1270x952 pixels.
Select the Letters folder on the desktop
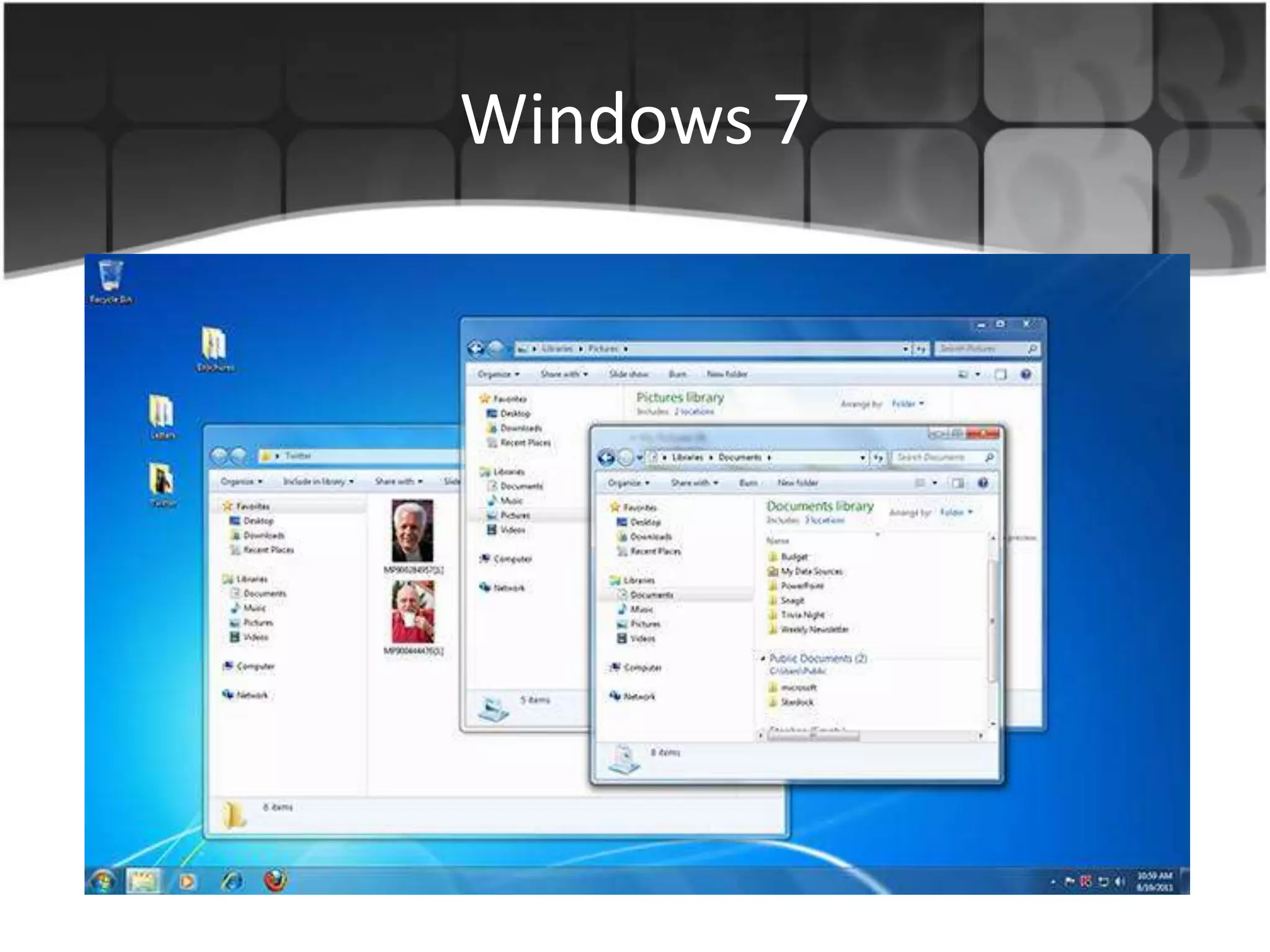click(x=162, y=416)
